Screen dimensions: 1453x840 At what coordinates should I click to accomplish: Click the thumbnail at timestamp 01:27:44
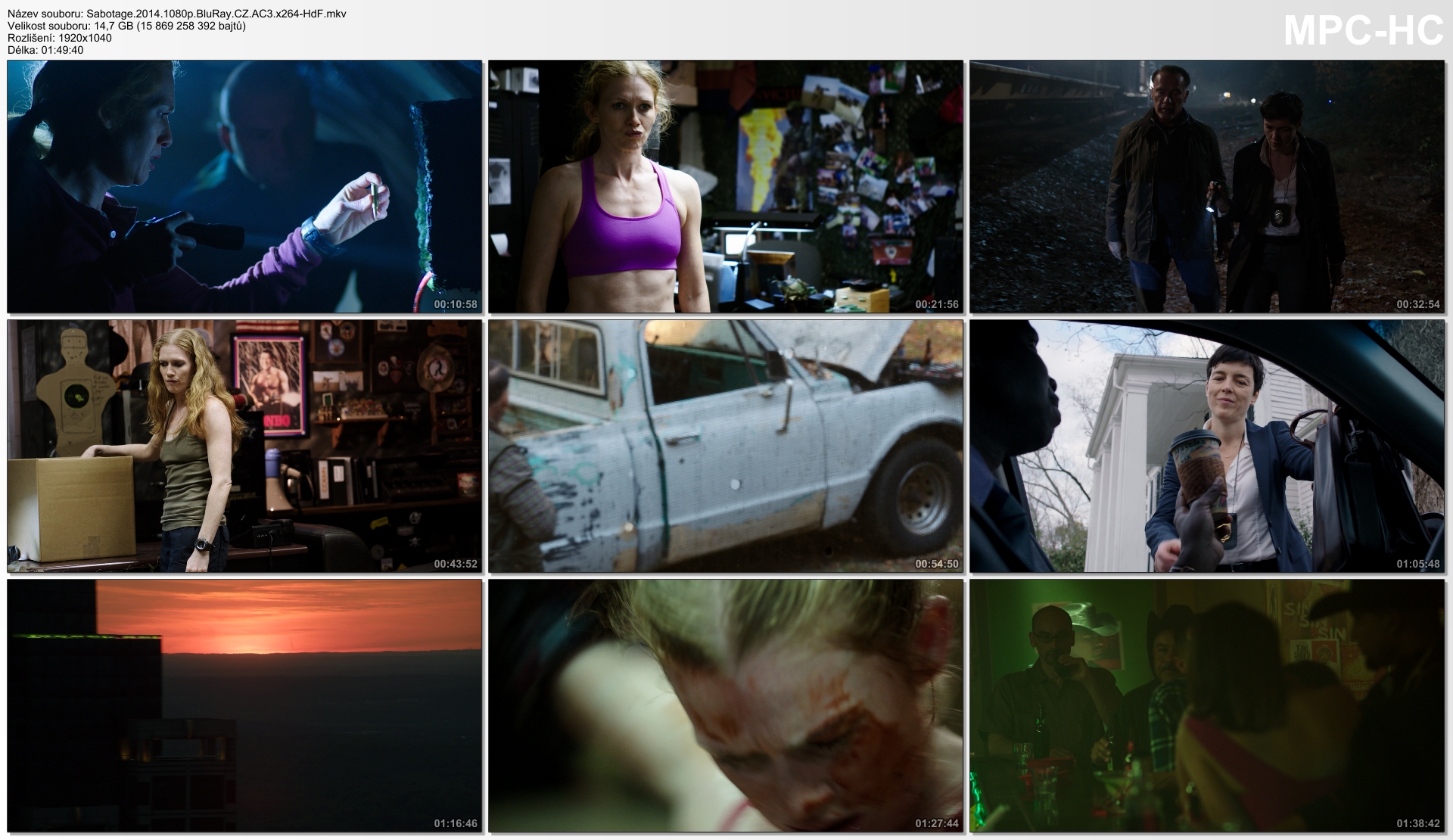pos(726,705)
